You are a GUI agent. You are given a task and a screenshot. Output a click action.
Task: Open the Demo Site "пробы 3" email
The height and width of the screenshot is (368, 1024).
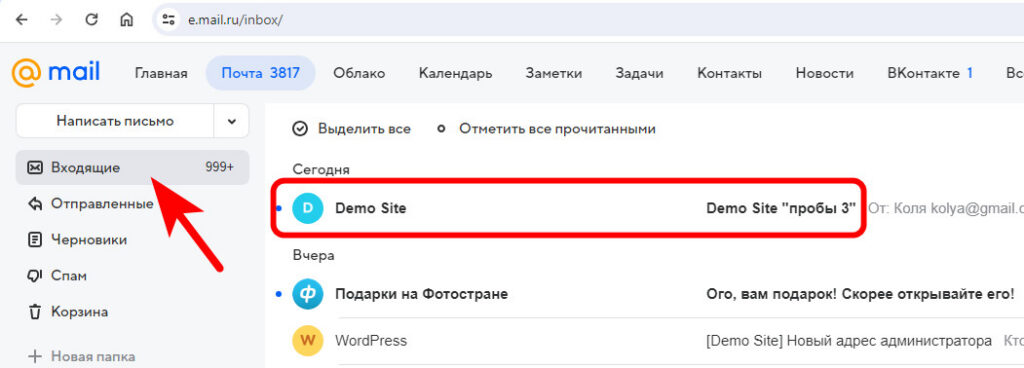coord(781,208)
